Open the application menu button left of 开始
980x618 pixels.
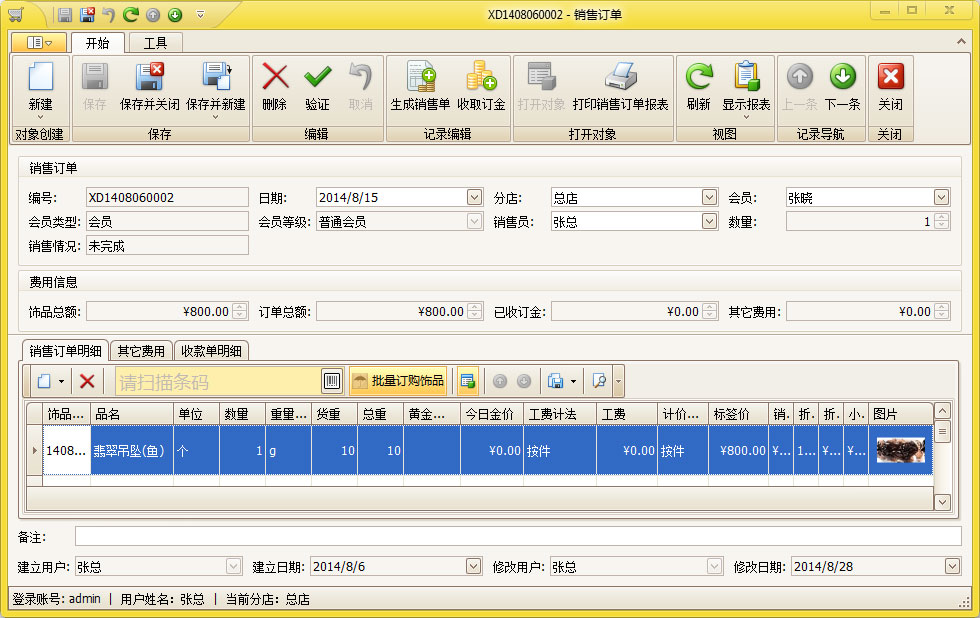[x=39, y=42]
